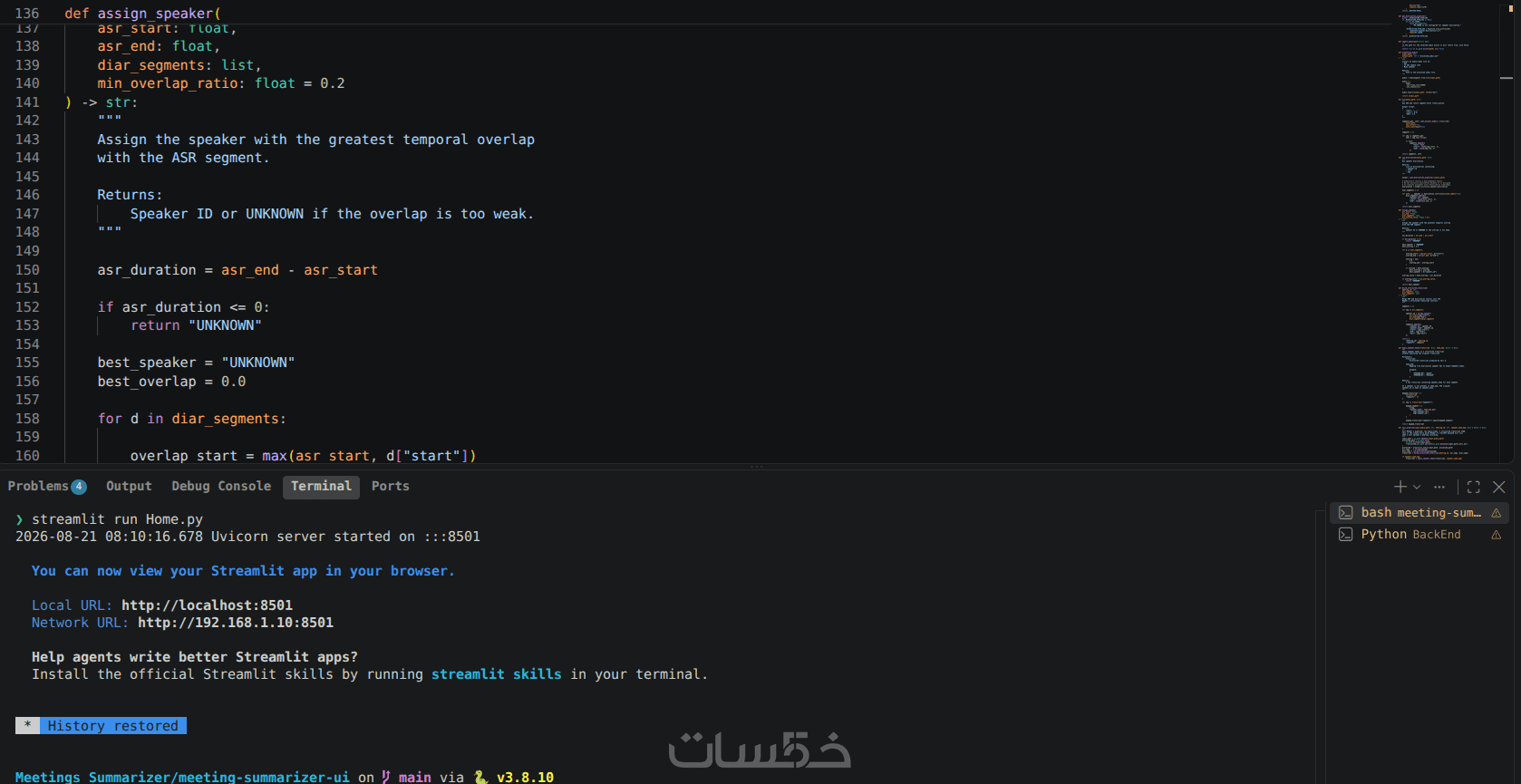Click line number 150 in the gutter
This screenshot has width=1521, height=784.
click(x=27, y=270)
